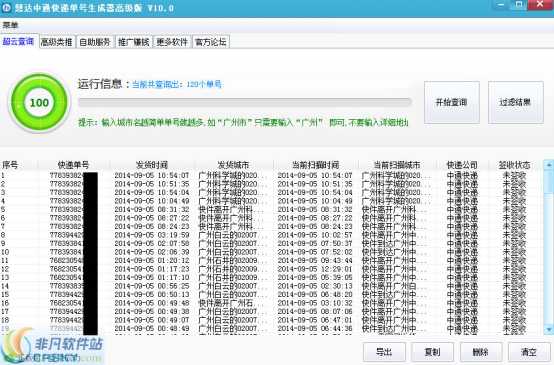Select row 14 ship time 2014-09-05 00:56:25
Image resolution: width=554 pixels, height=365 pixels.
(x=152, y=286)
